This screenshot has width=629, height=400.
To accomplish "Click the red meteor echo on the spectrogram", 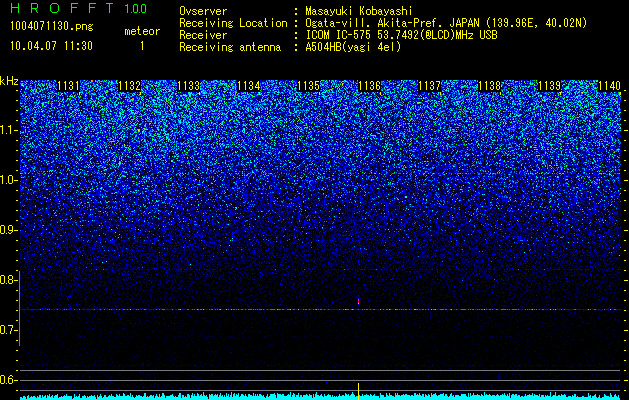I will [358, 301].
